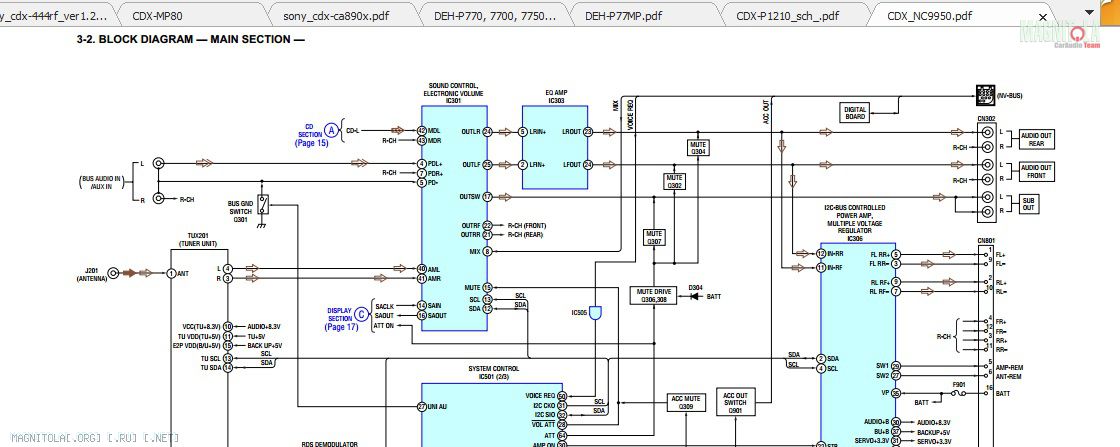Click the IC505 gate symbol

(x=595, y=313)
